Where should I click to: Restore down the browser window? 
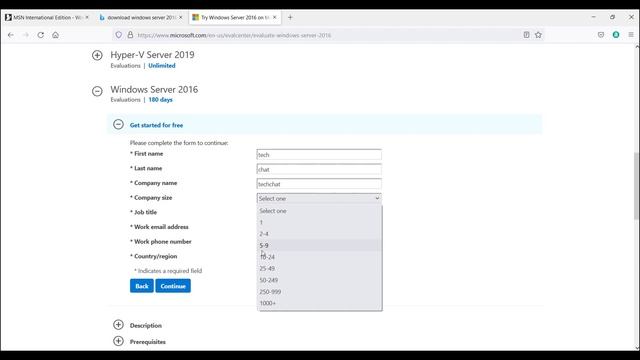tap(612, 17)
